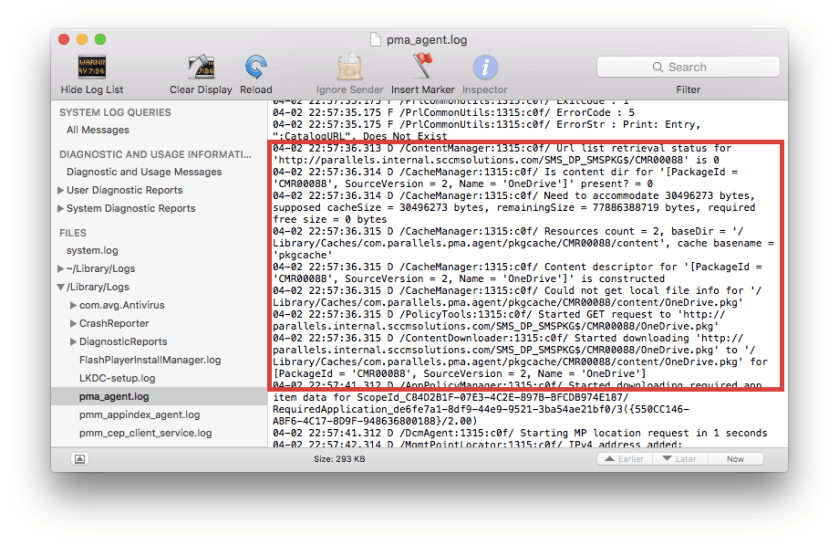Click the Size: 293 KB status text
The height and width of the screenshot is (545, 839).
tap(339, 459)
